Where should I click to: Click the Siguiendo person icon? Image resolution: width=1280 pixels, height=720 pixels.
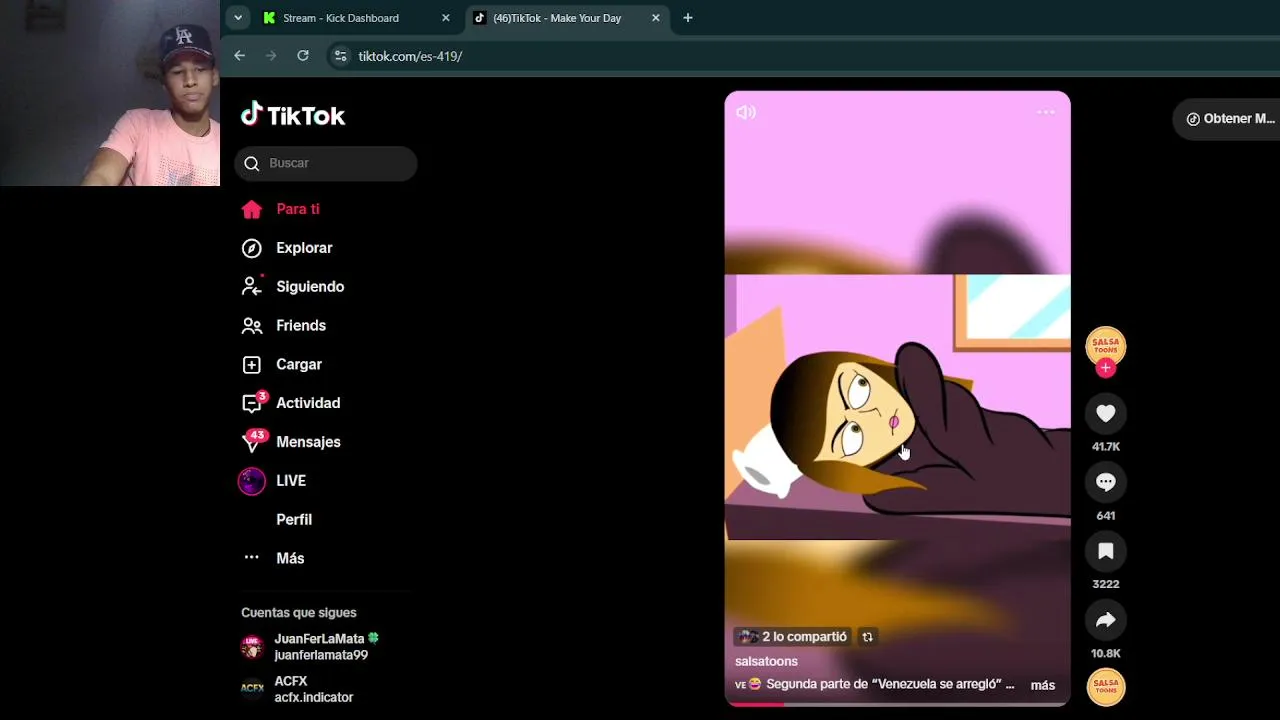pos(252,286)
